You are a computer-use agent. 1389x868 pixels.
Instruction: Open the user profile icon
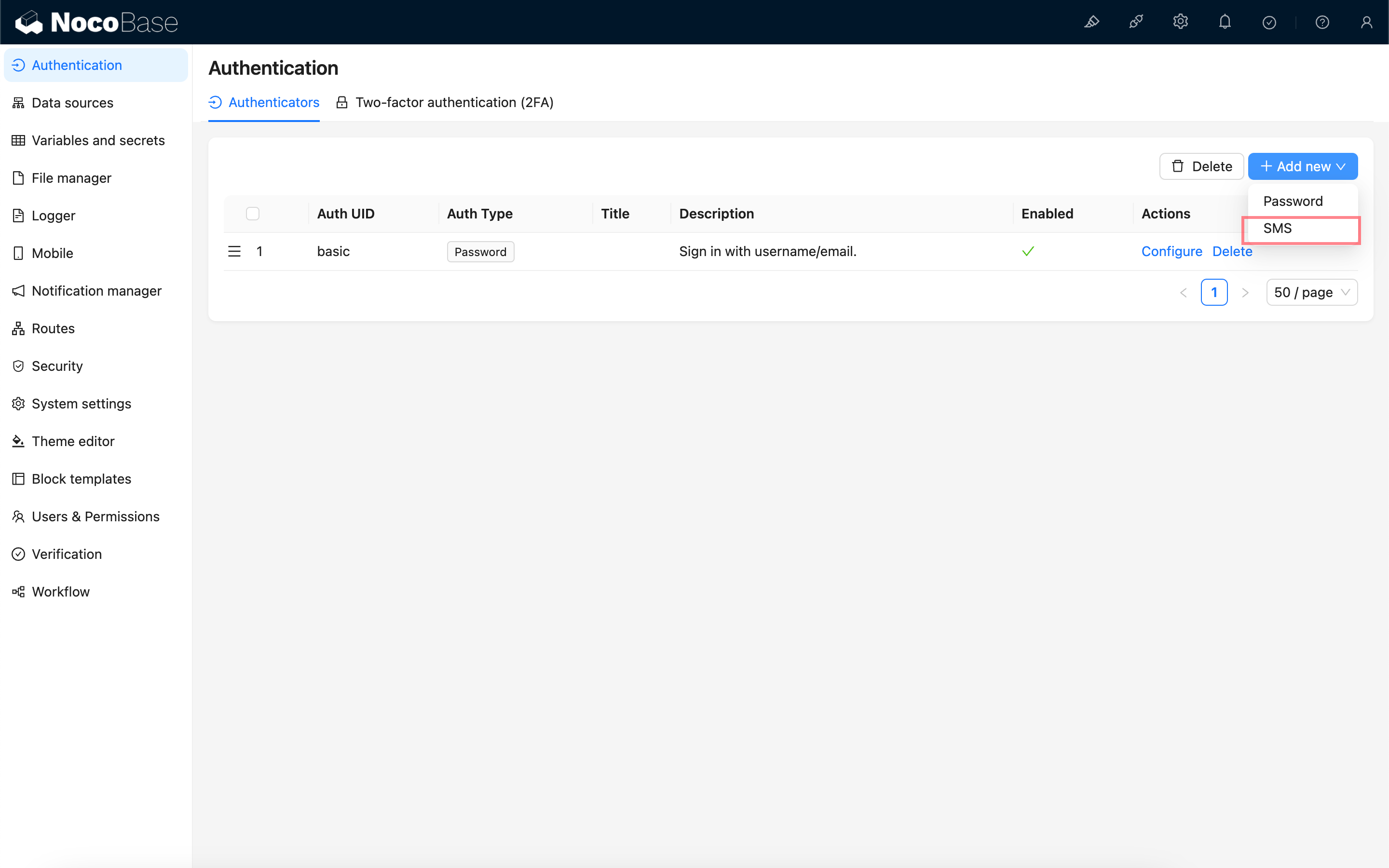click(x=1366, y=22)
